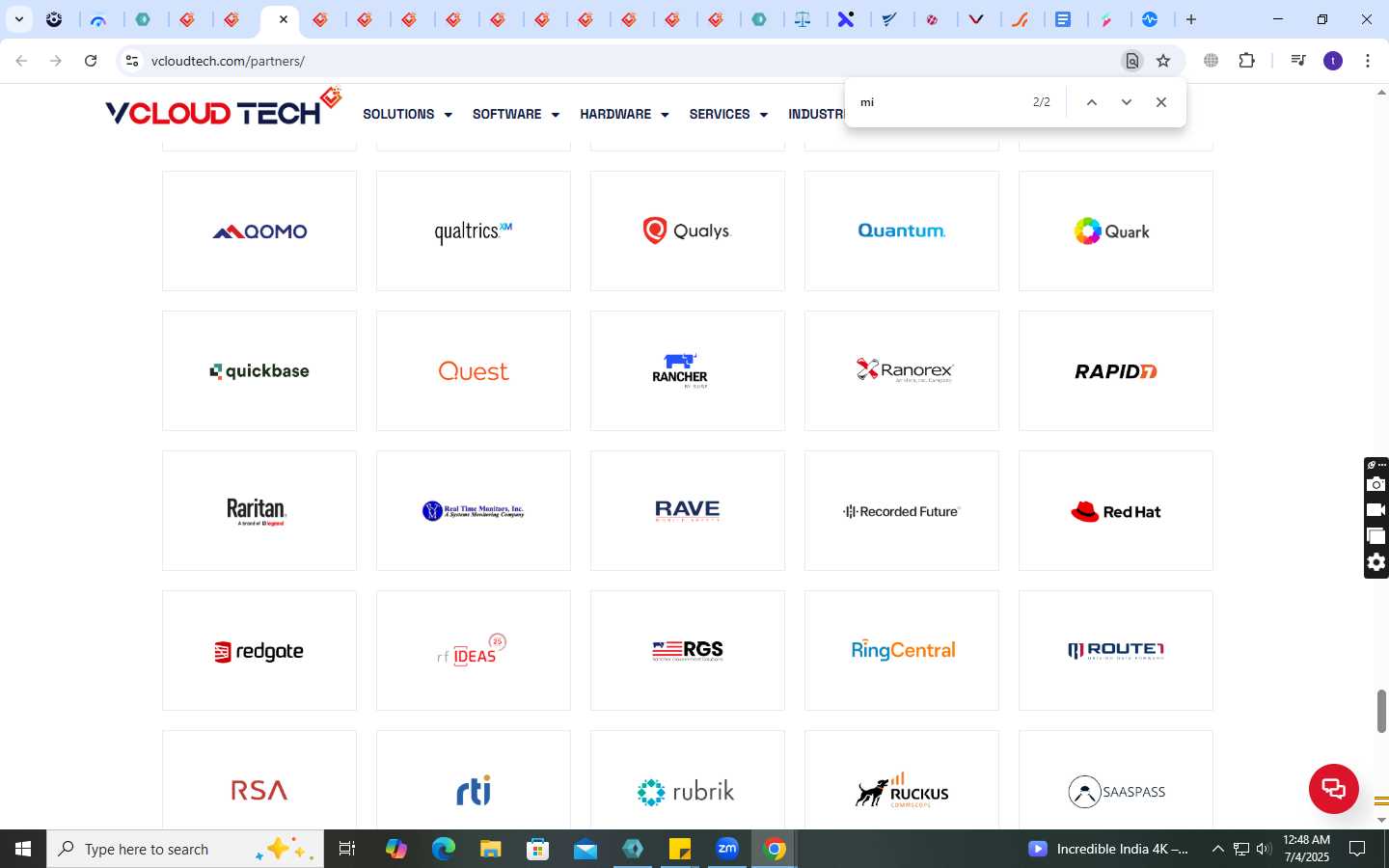Open the Chrome profile avatar
The image size is (1389, 868).
[x=1333, y=61]
